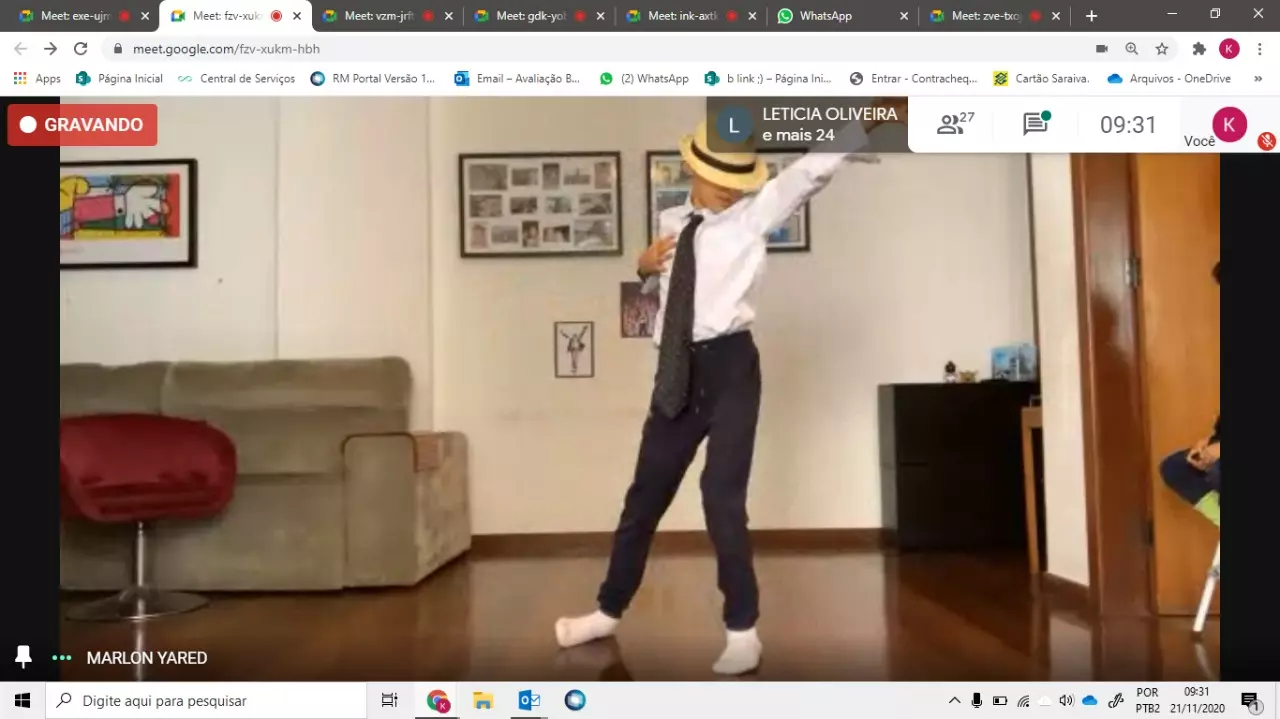Switch to the WhatsApp browser tab
The width and height of the screenshot is (1280, 719).
[825, 16]
